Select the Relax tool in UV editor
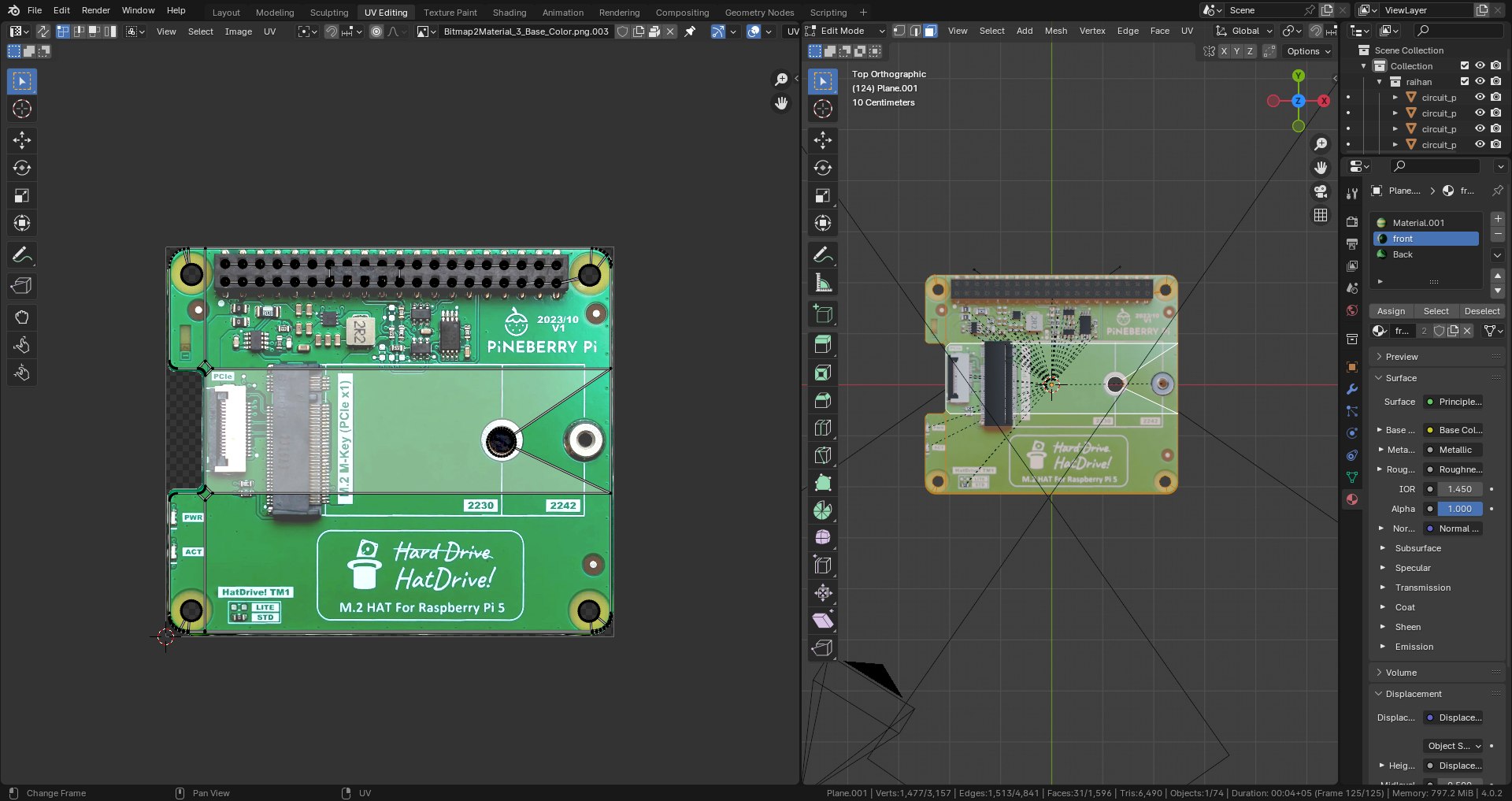Viewport: 1512px width, 801px height. coord(22,345)
